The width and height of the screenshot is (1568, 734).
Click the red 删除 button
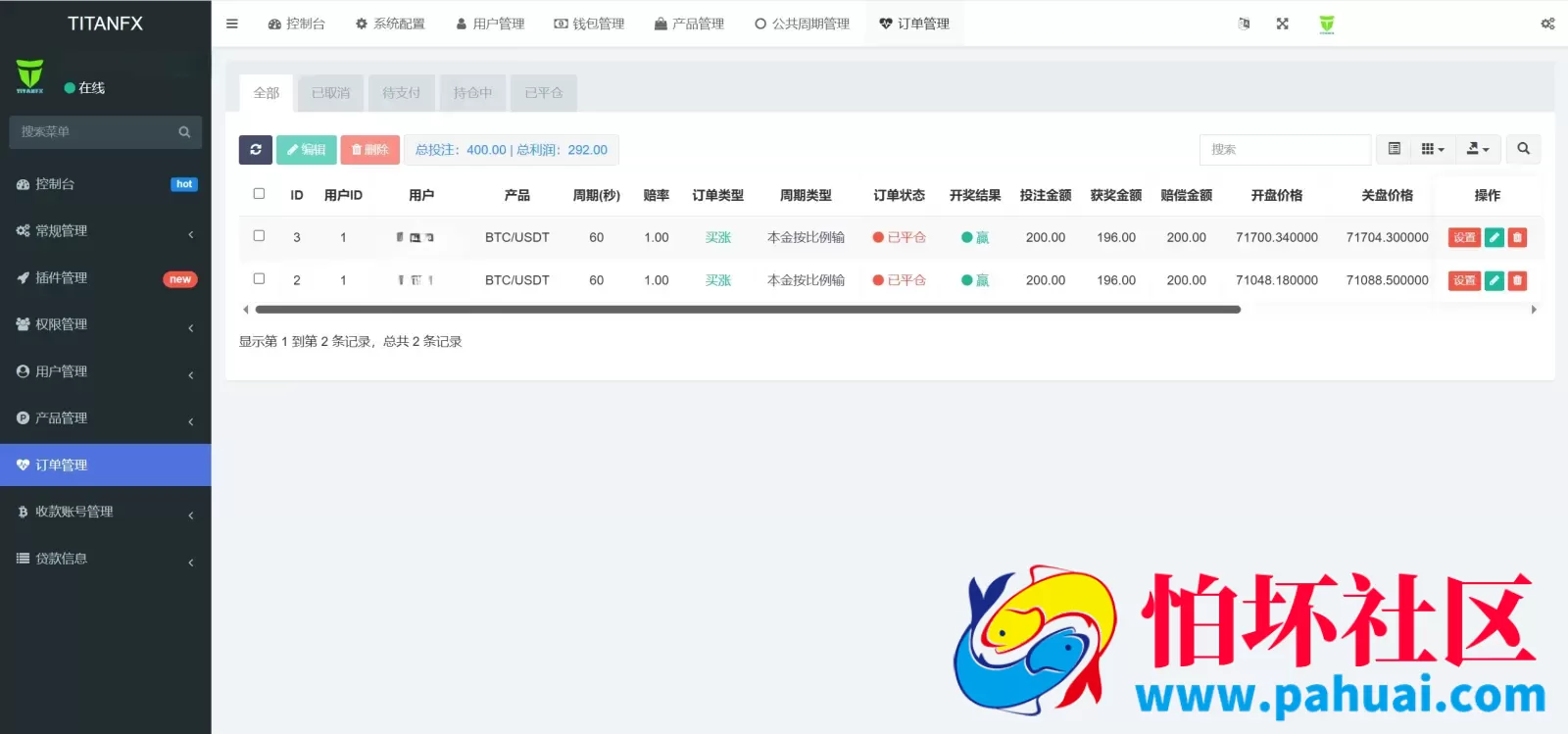(x=370, y=150)
